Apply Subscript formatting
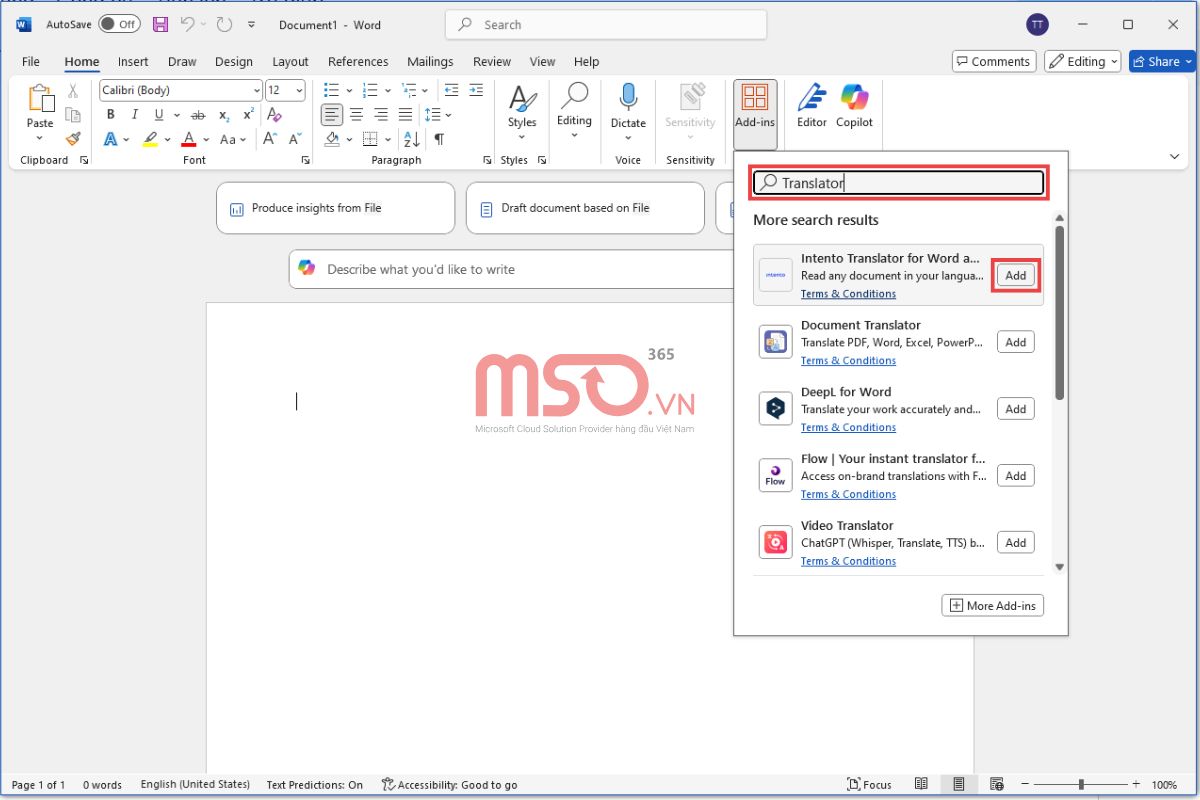Screen dimensions: 1200x800 [x=224, y=115]
